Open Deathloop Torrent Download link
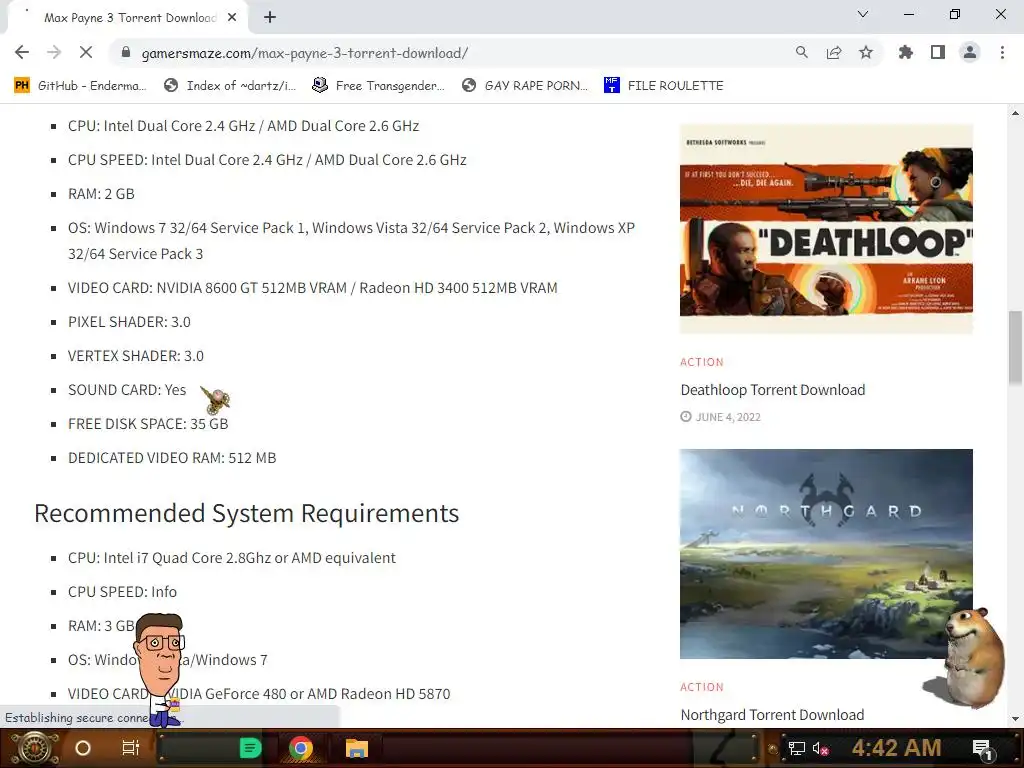Screen dimensions: 1024x768 773,390
